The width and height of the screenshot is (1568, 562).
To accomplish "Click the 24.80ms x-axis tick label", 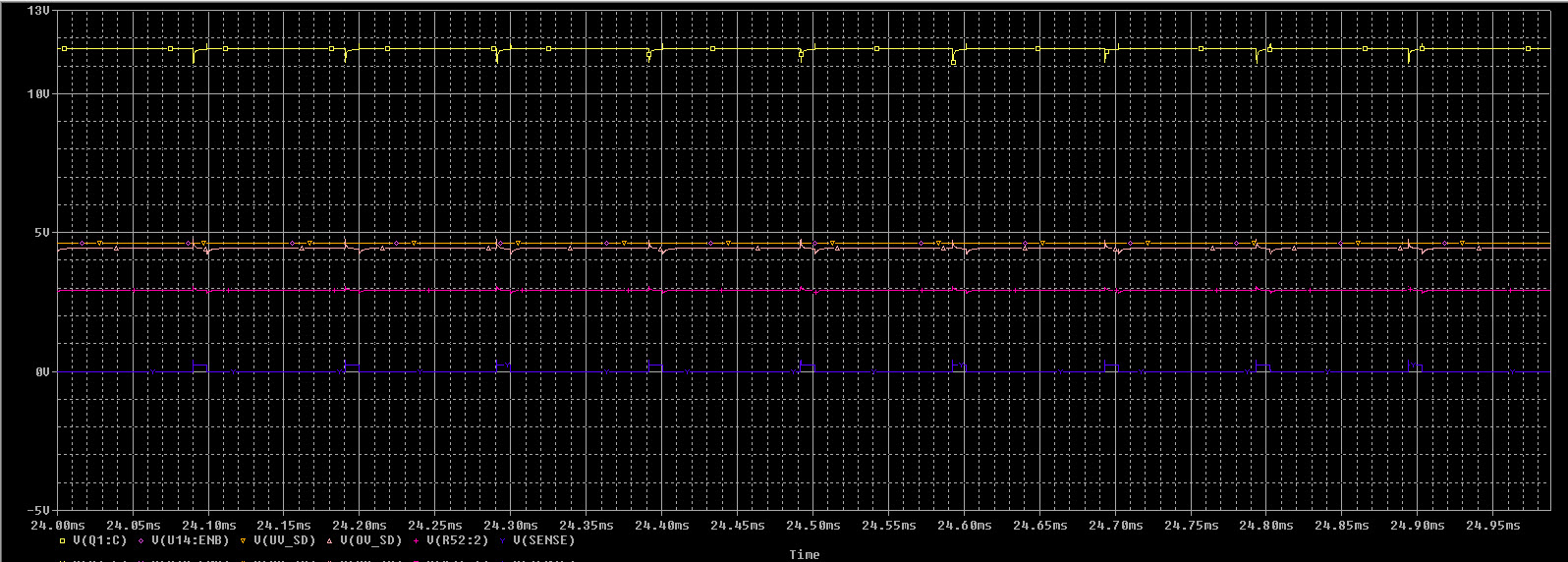I will click(1266, 526).
